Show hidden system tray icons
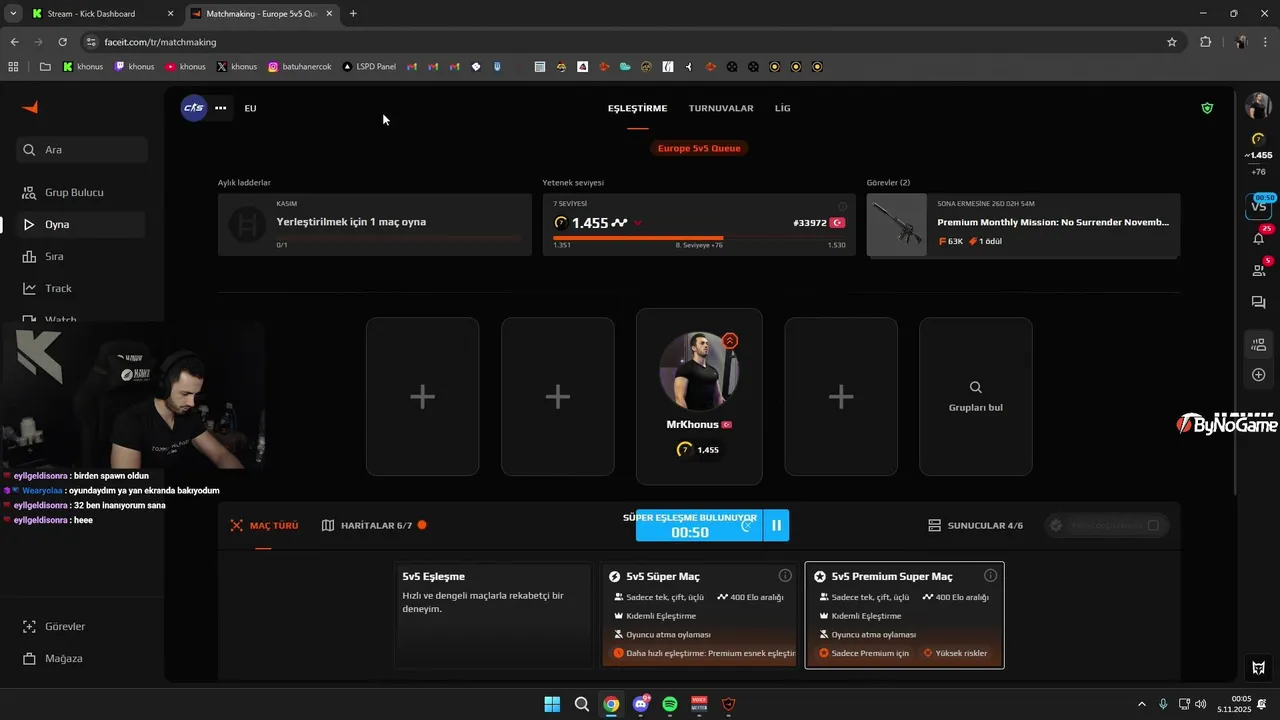The image size is (1280, 720). [1142, 704]
